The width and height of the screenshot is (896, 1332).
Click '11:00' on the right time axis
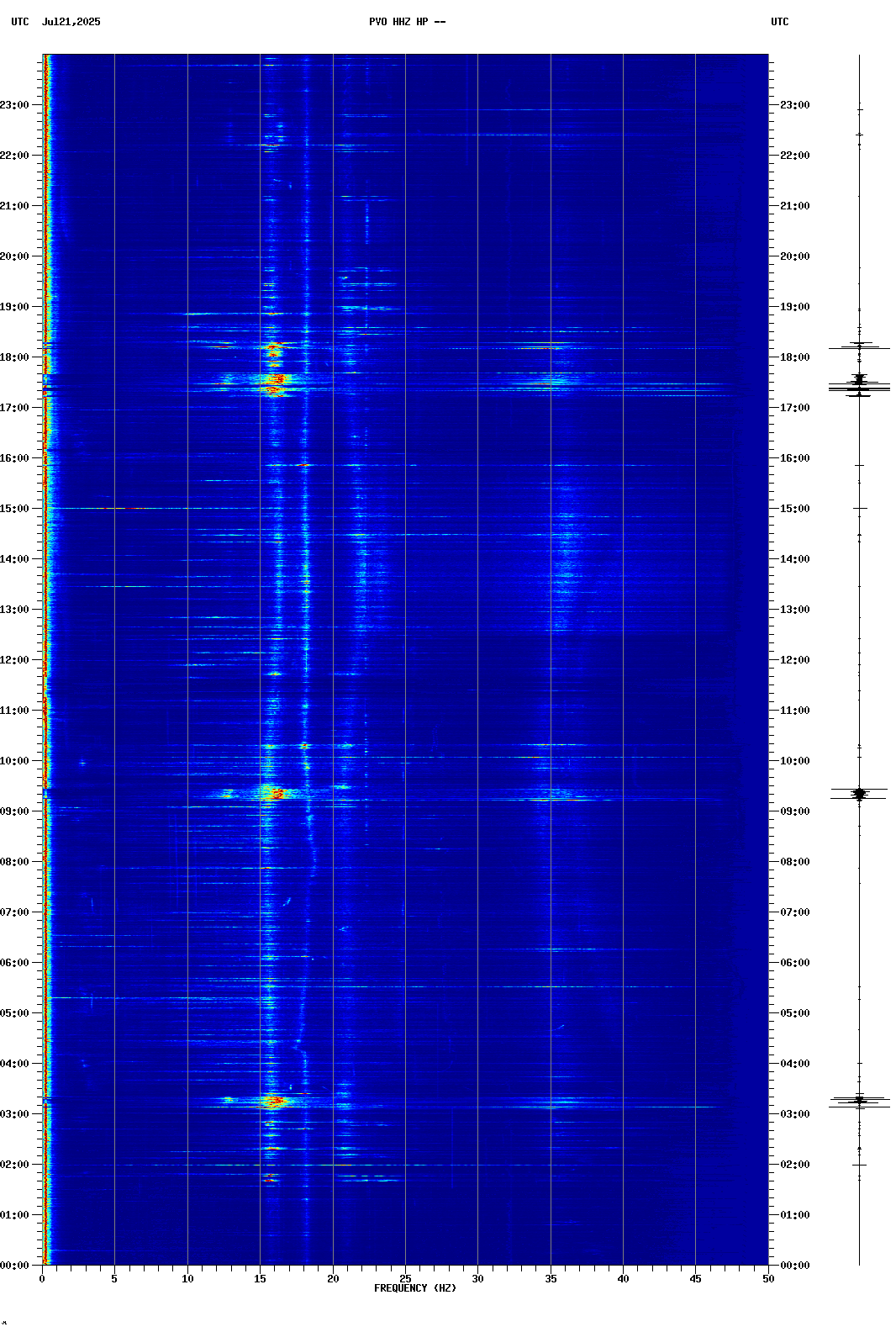[x=795, y=711]
